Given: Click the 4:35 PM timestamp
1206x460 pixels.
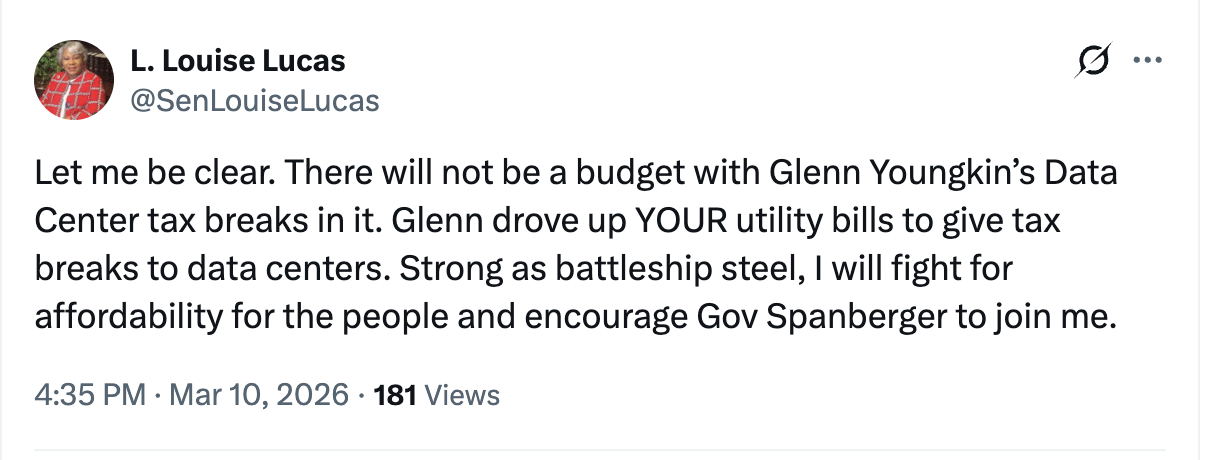Looking at the screenshot, I should (x=90, y=395).
